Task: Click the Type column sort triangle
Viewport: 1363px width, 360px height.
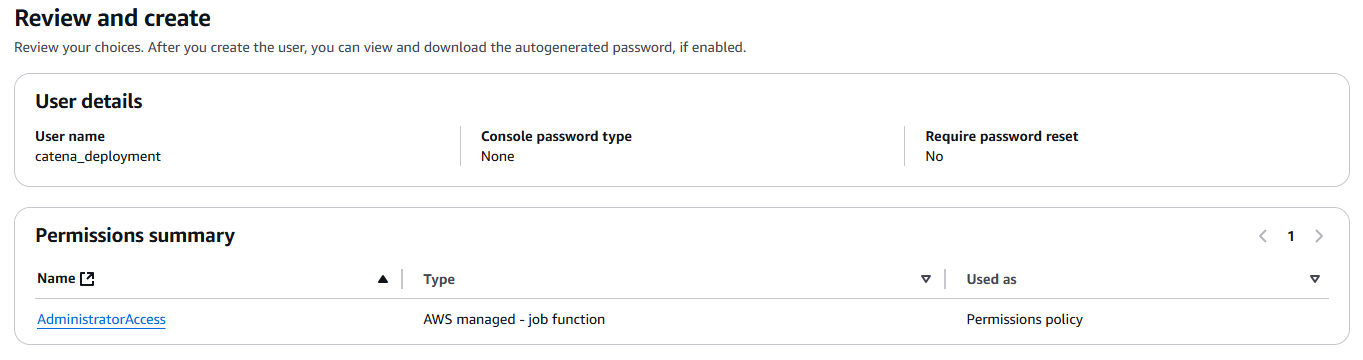Action: 926,280
